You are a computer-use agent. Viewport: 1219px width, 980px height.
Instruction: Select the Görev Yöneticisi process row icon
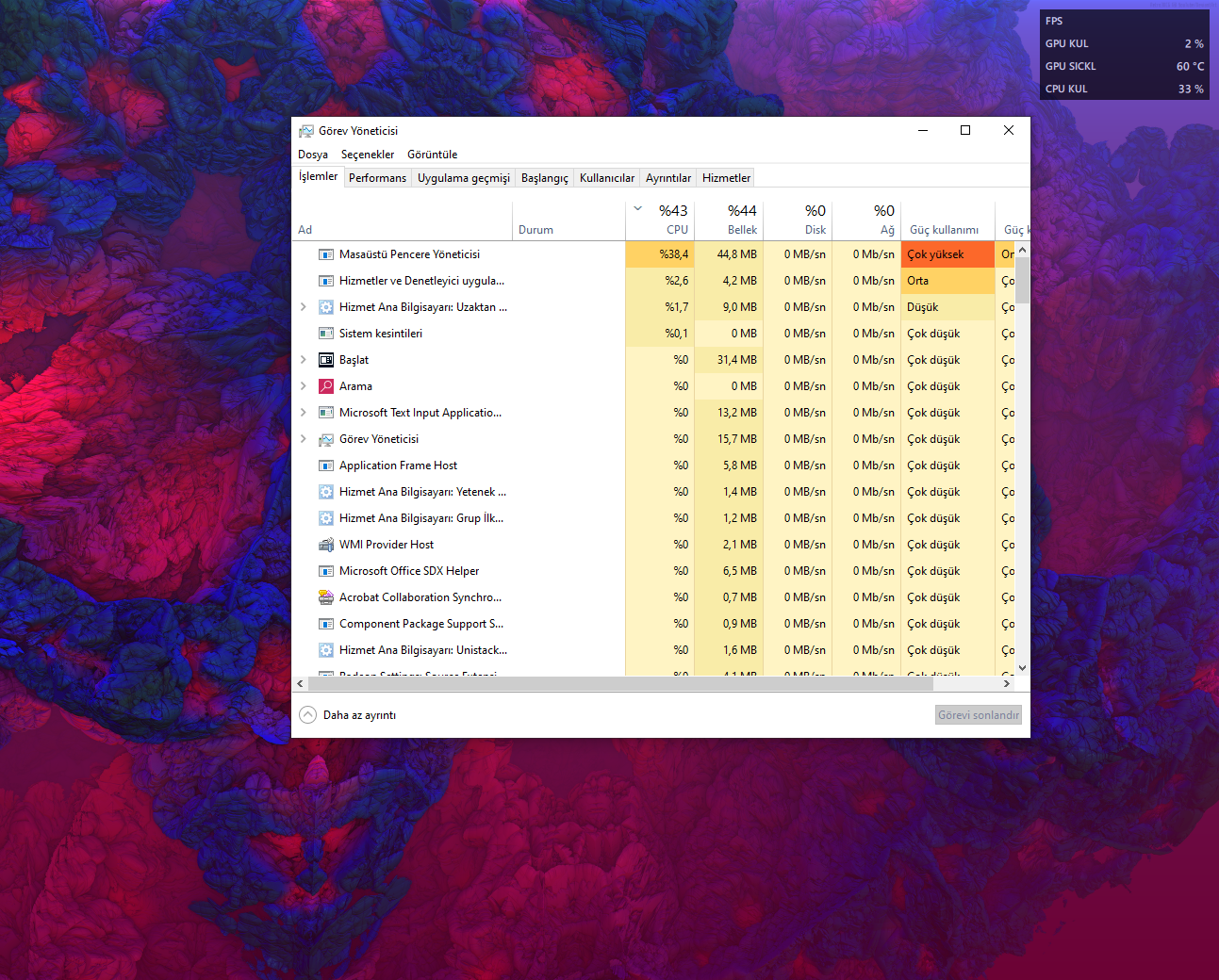click(x=326, y=439)
